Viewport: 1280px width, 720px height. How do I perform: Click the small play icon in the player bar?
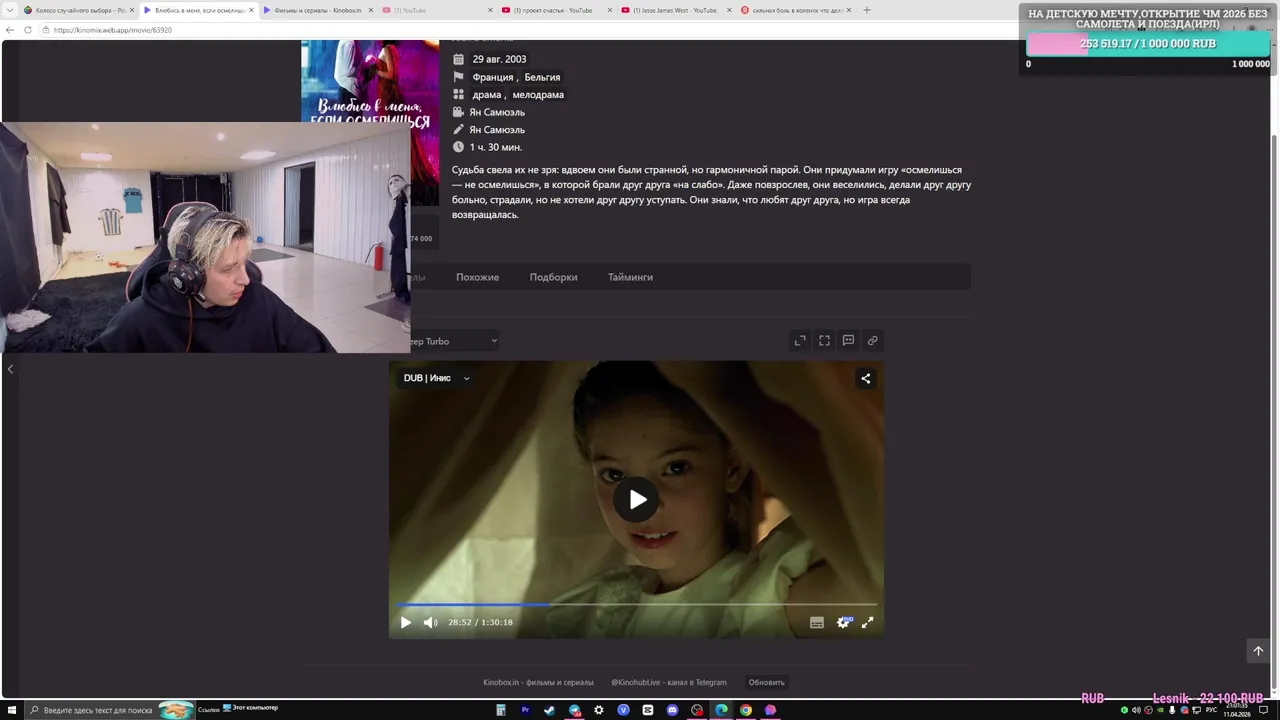click(406, 622)
